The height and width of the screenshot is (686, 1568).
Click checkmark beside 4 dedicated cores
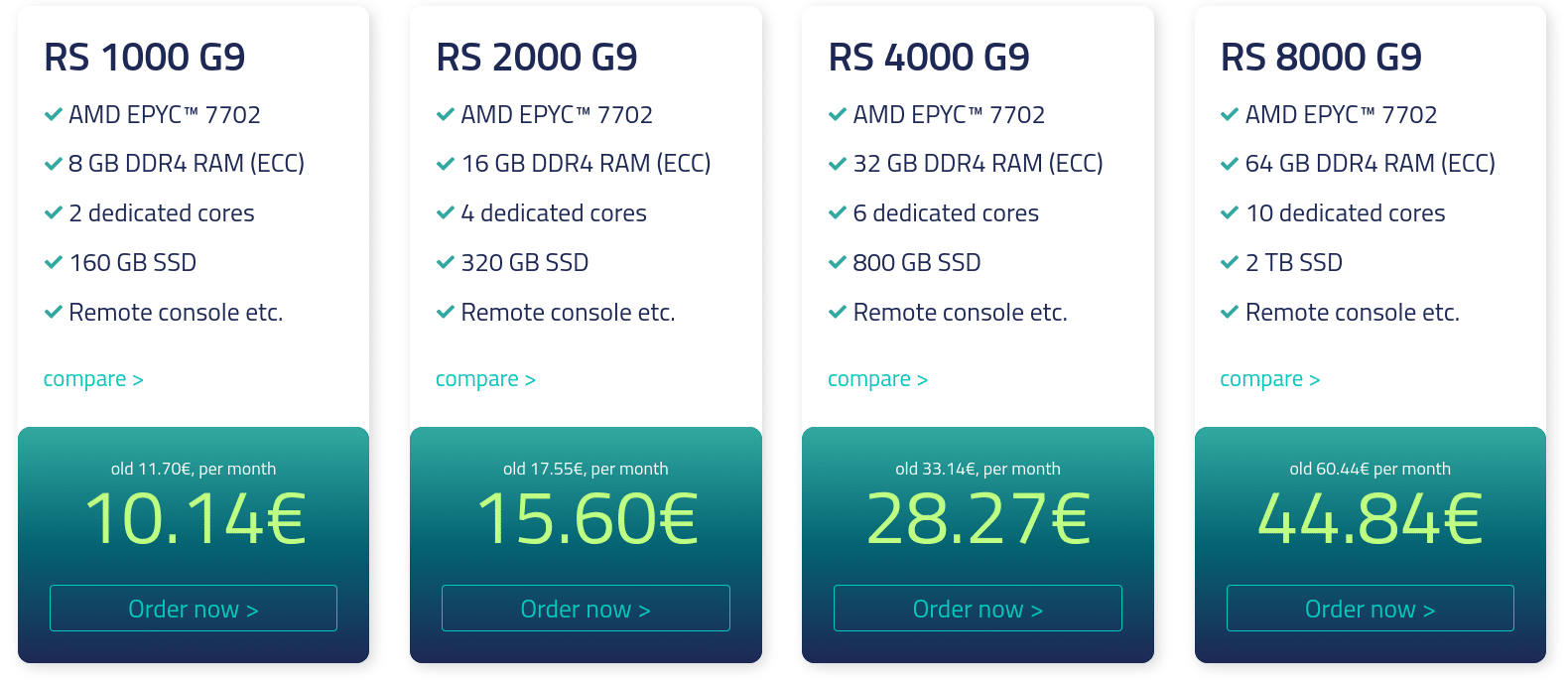[x=446, y=213]
